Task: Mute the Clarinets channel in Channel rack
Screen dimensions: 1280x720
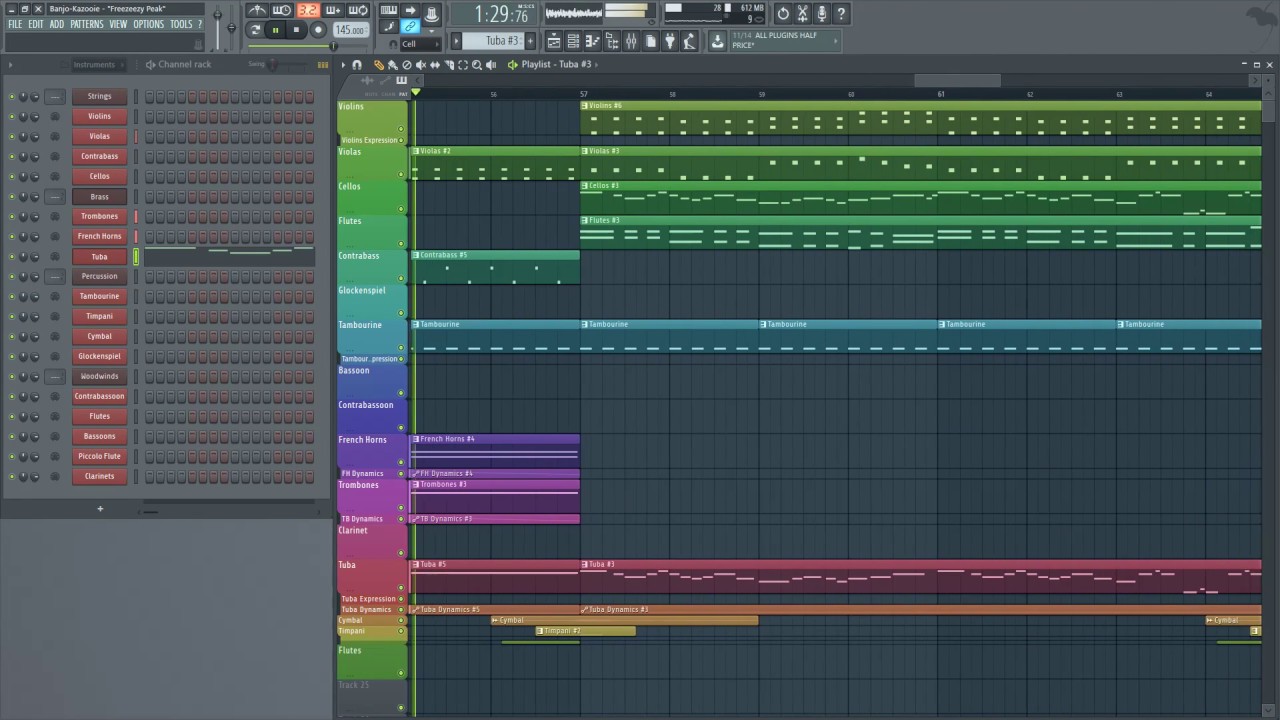Action: point(12,476)
